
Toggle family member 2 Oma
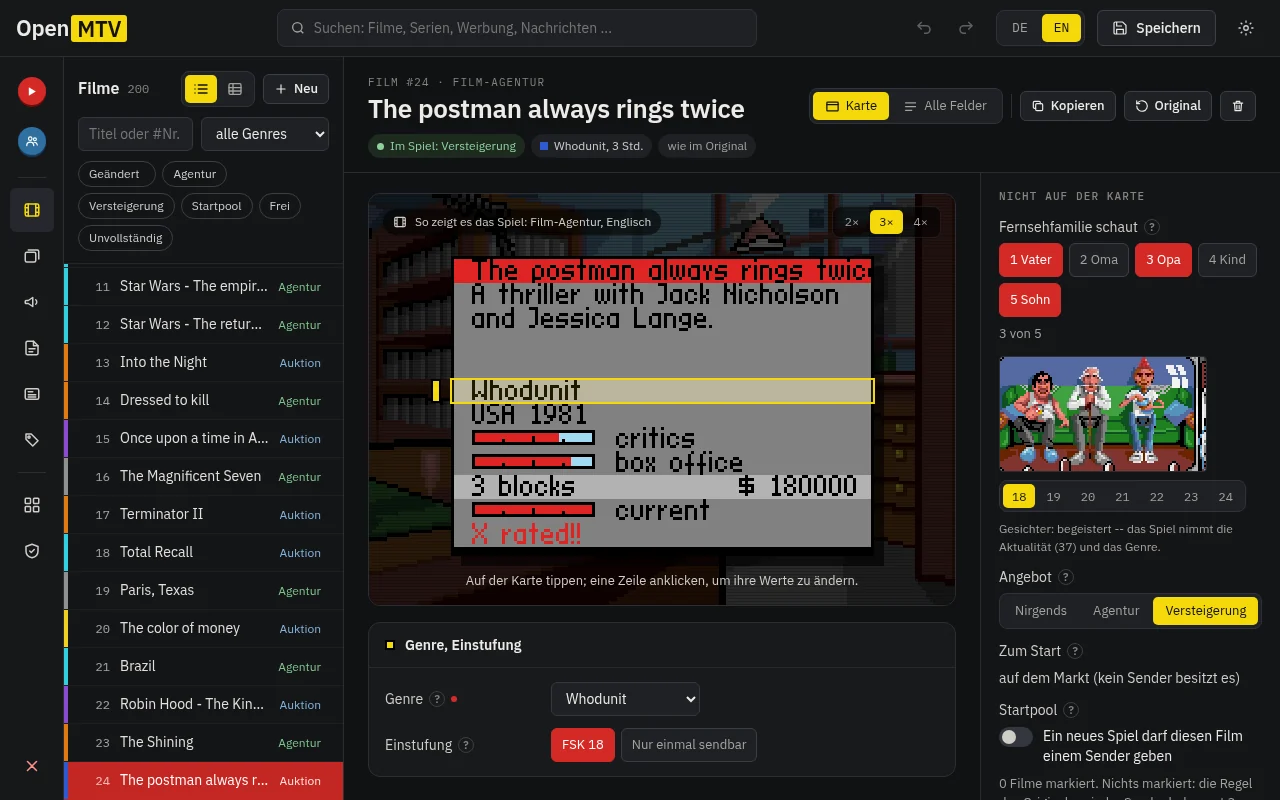[1099, 260]
